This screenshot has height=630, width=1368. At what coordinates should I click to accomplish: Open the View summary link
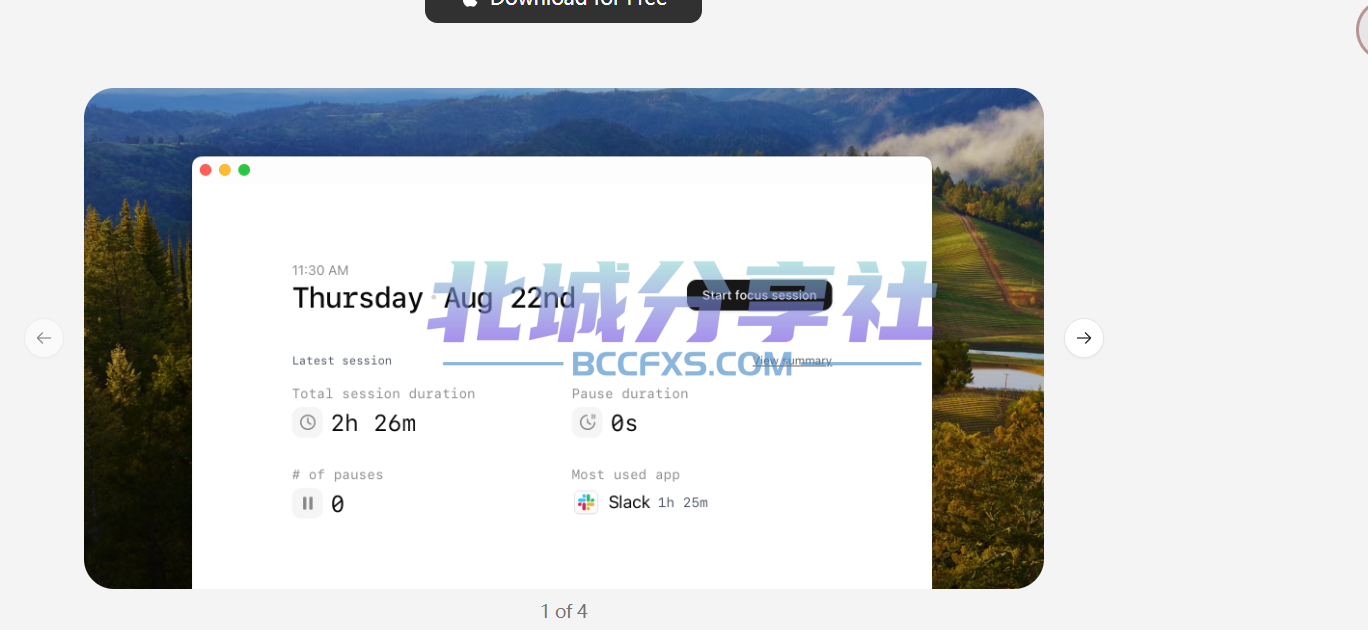pyautogui.click(x=793, y=361)
